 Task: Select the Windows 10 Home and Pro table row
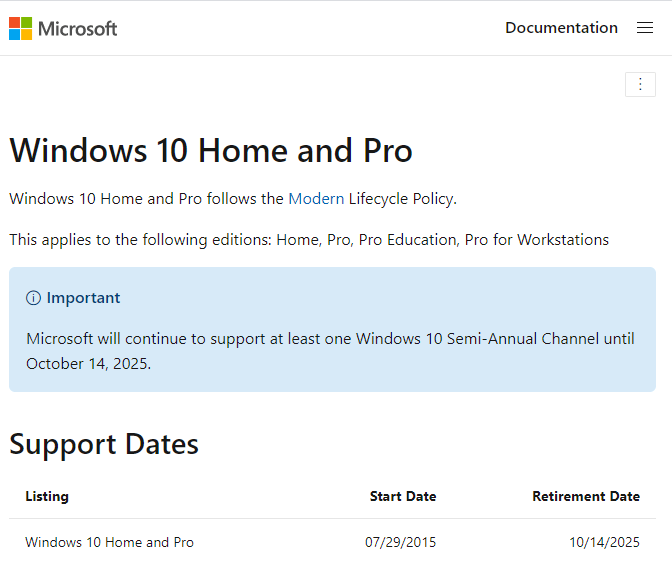click(x=109, y=542)
